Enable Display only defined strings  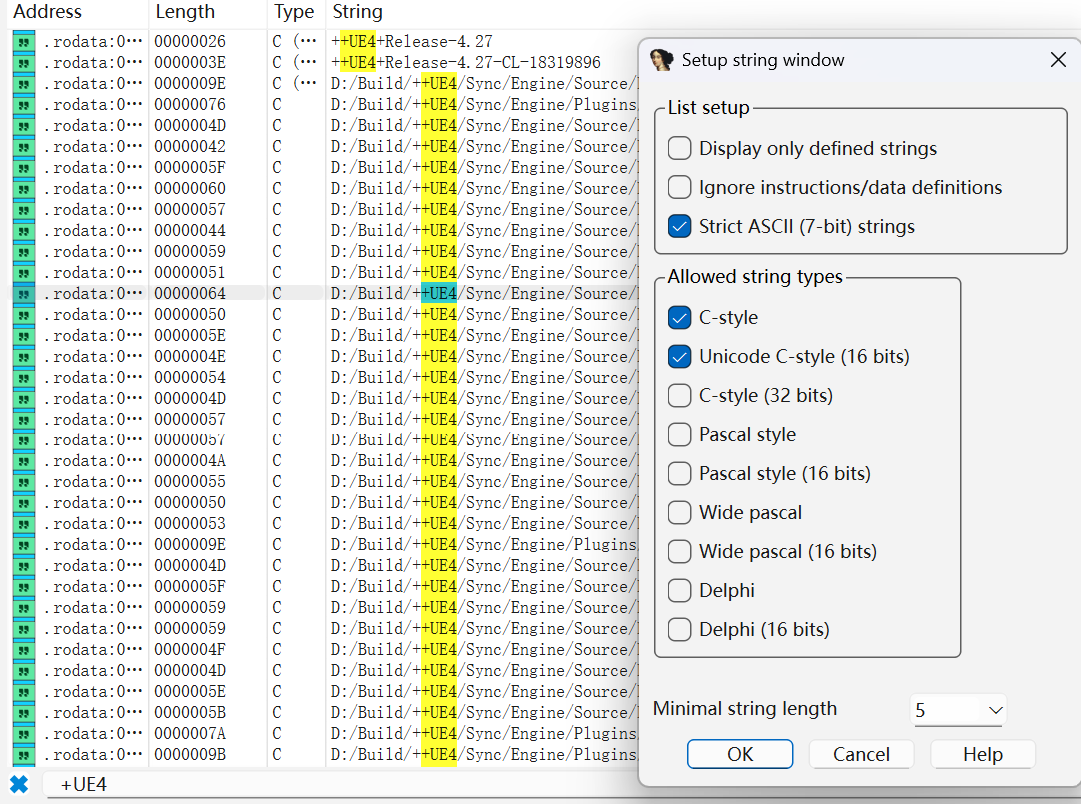click(680, 149)
